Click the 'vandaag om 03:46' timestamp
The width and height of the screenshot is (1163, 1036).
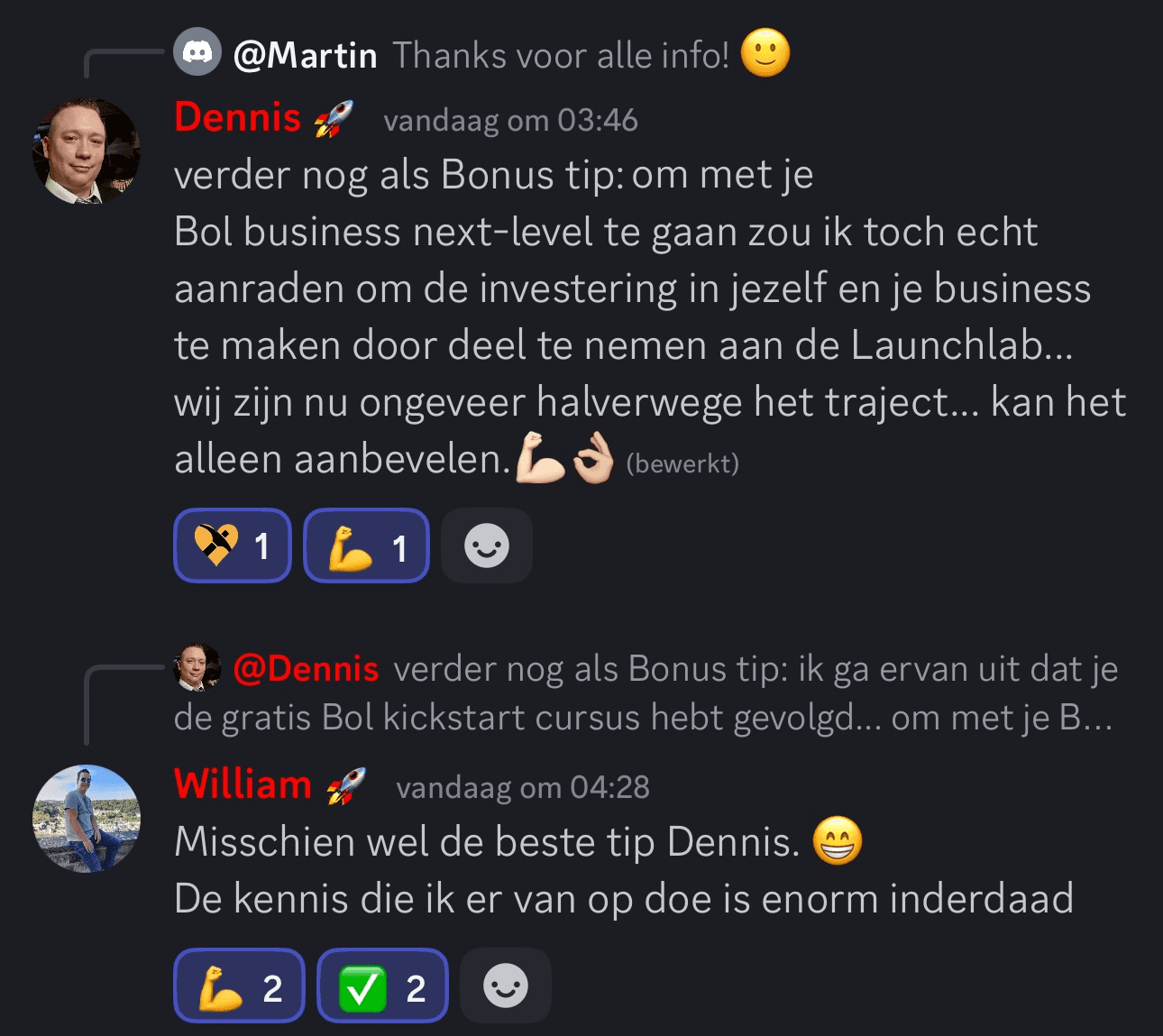pos(510,120)
